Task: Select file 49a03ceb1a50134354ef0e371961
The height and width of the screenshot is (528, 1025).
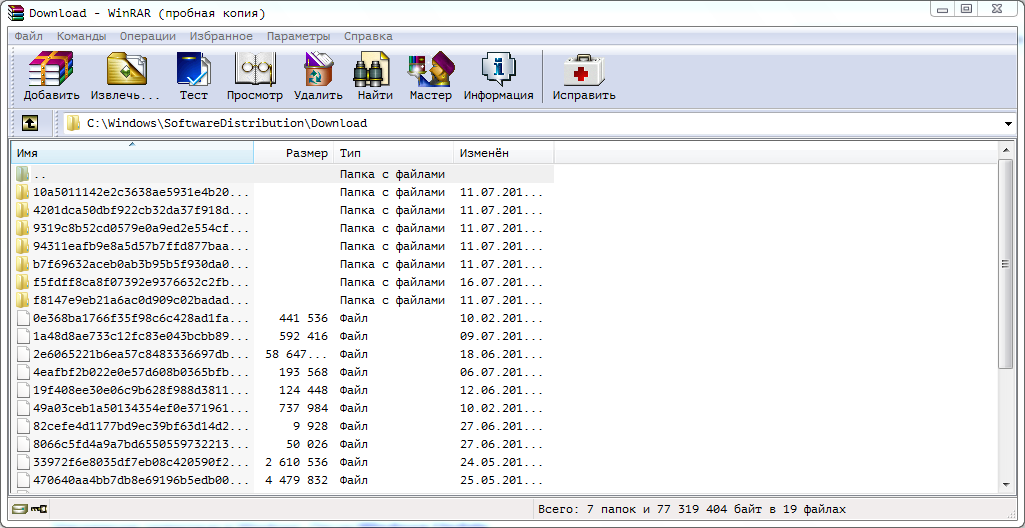Action: tap(141, 408)
